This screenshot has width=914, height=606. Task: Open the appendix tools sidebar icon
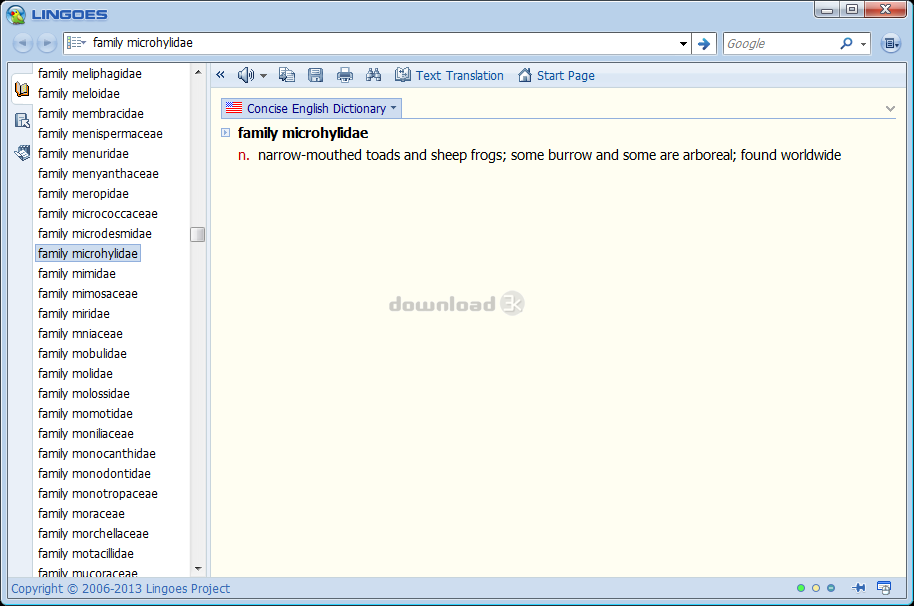click(x=22, y=153)
